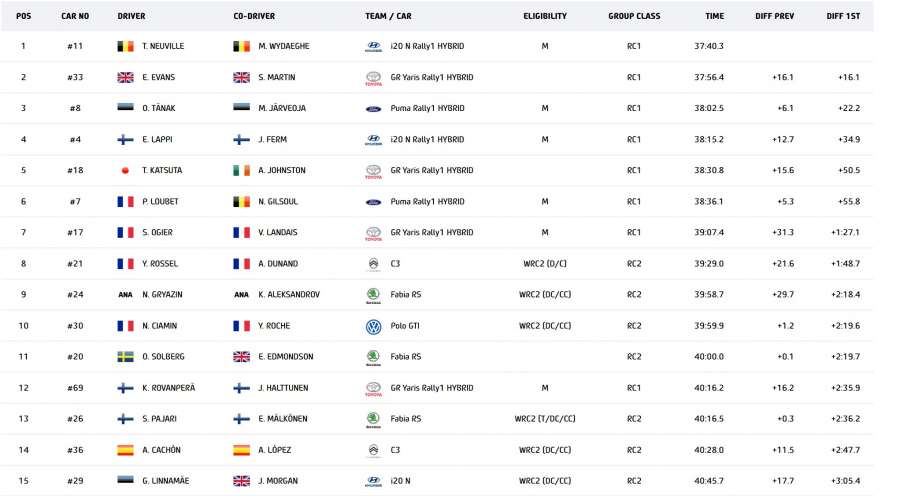Click car number #30 cell
This screenshot has height=496, width=900.
[75, 326]
